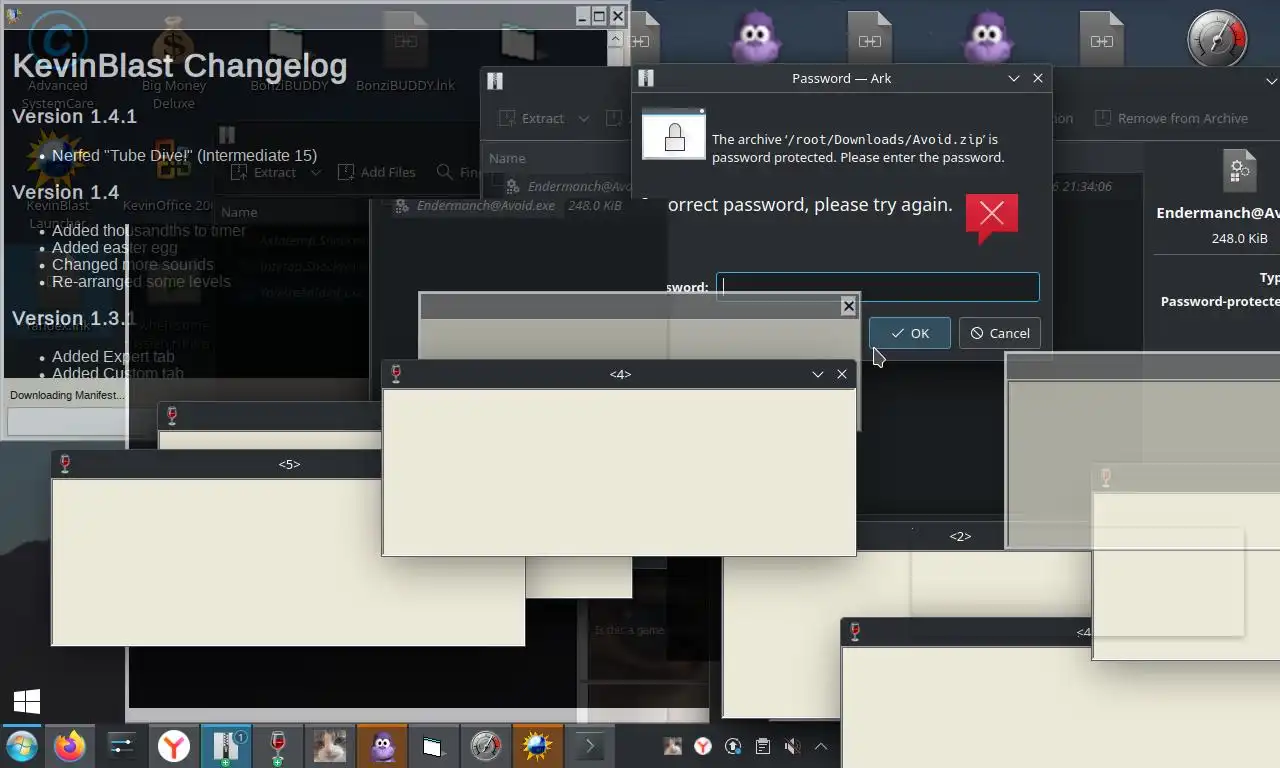The width and height of the screenshot is (1280, 768).
Task: Click scroll-up arrow in KevinBlast Changelog window
Action: pos(616,40)
